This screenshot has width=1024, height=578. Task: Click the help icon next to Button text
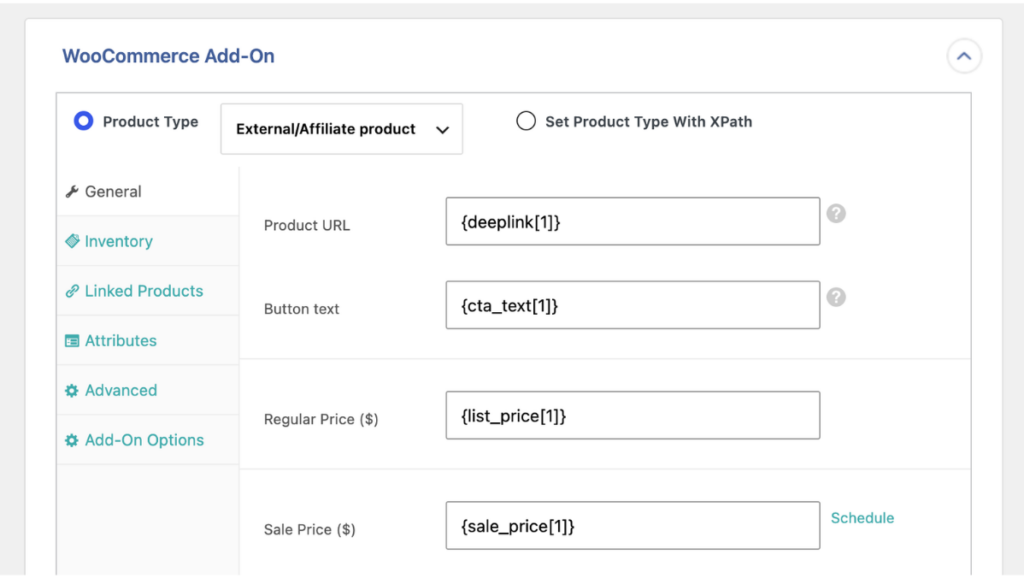point(836,297)
